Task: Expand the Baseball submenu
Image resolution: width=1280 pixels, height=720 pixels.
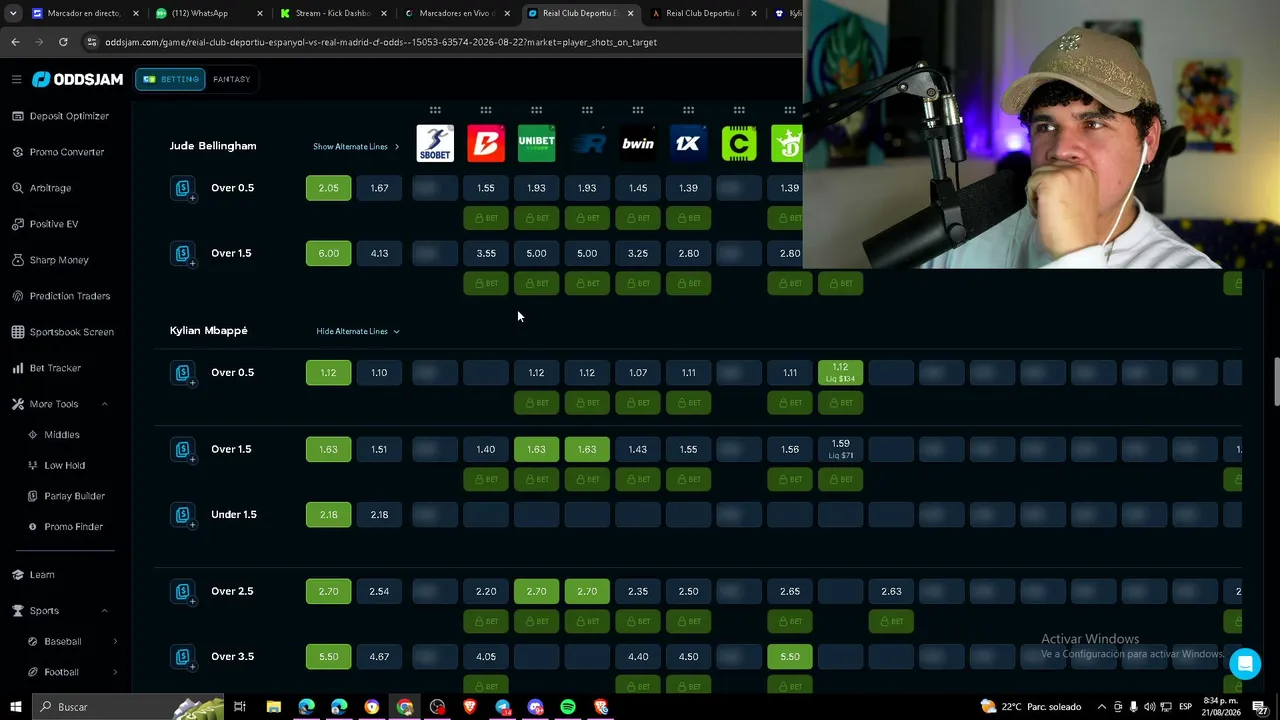Action: (115, 642)
